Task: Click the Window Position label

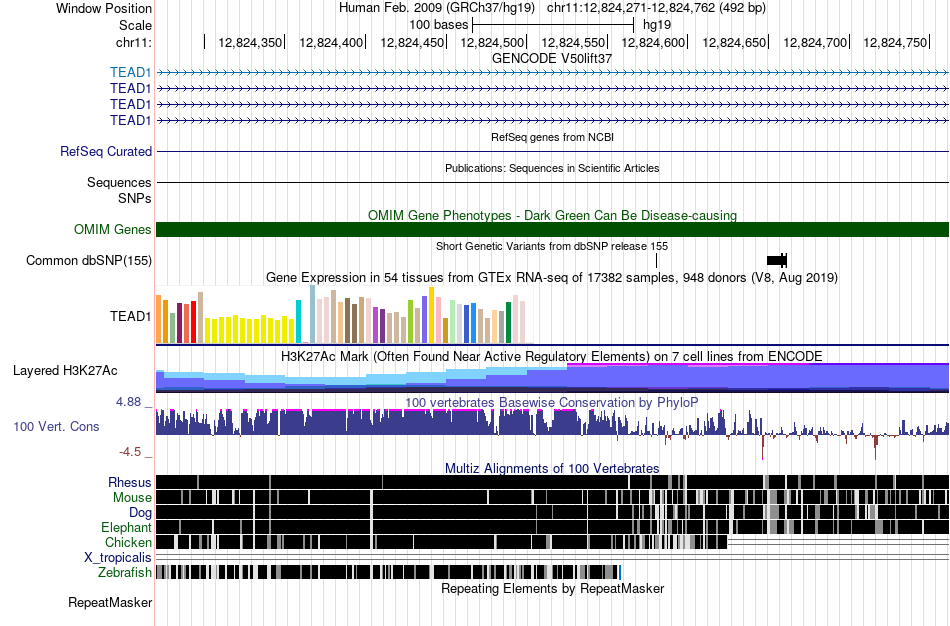Action: coord(104,8)
